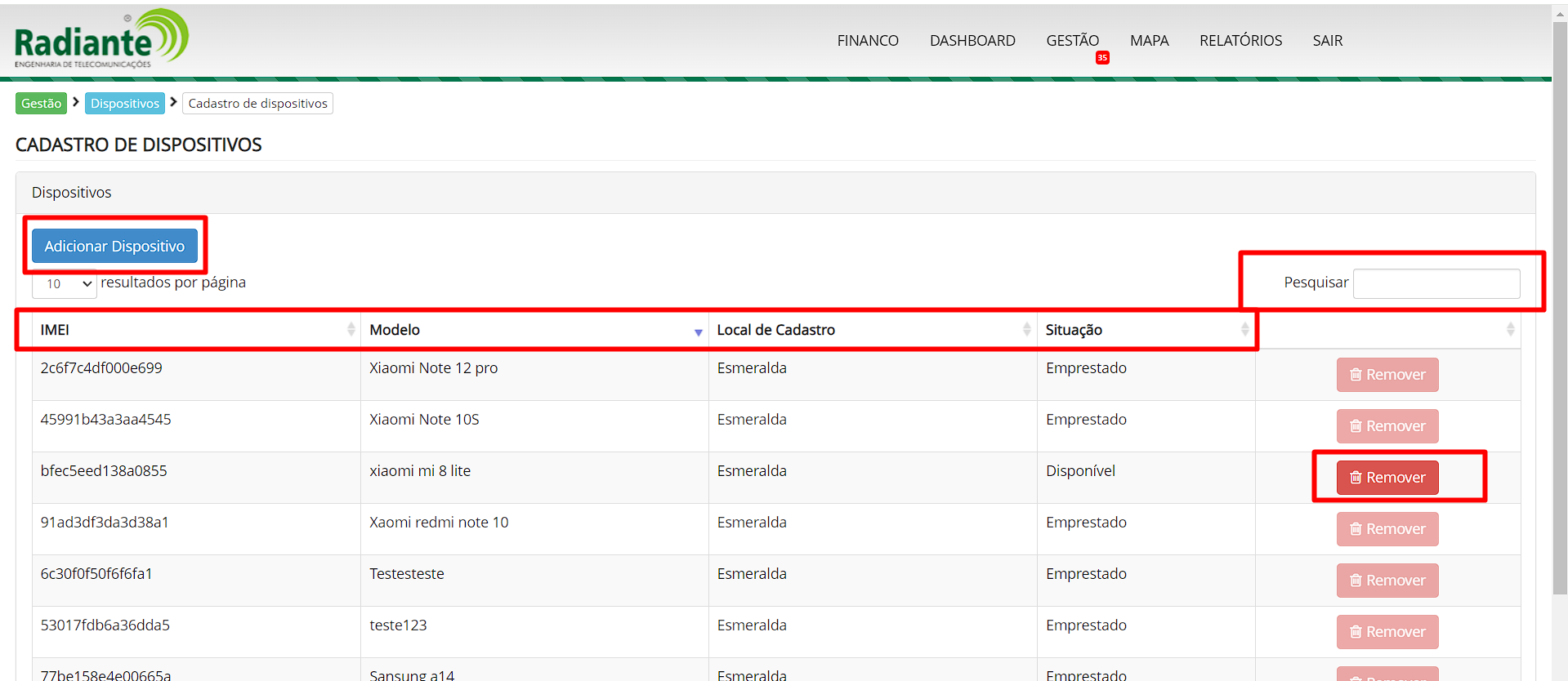
Task: Click the Adicionar Dispositivo button
Action: click(114, 247)
